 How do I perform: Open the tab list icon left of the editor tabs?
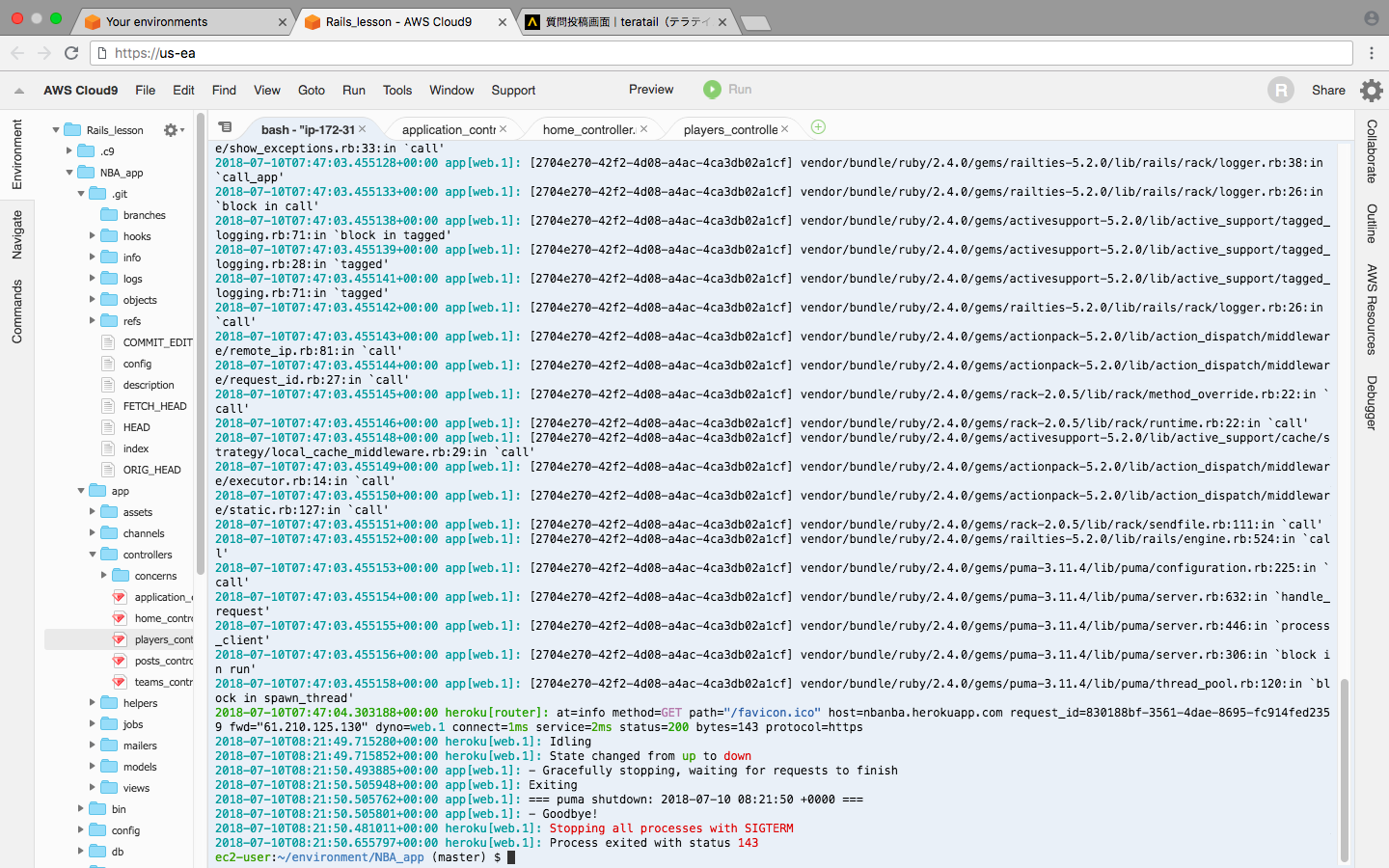coord(225,126)
